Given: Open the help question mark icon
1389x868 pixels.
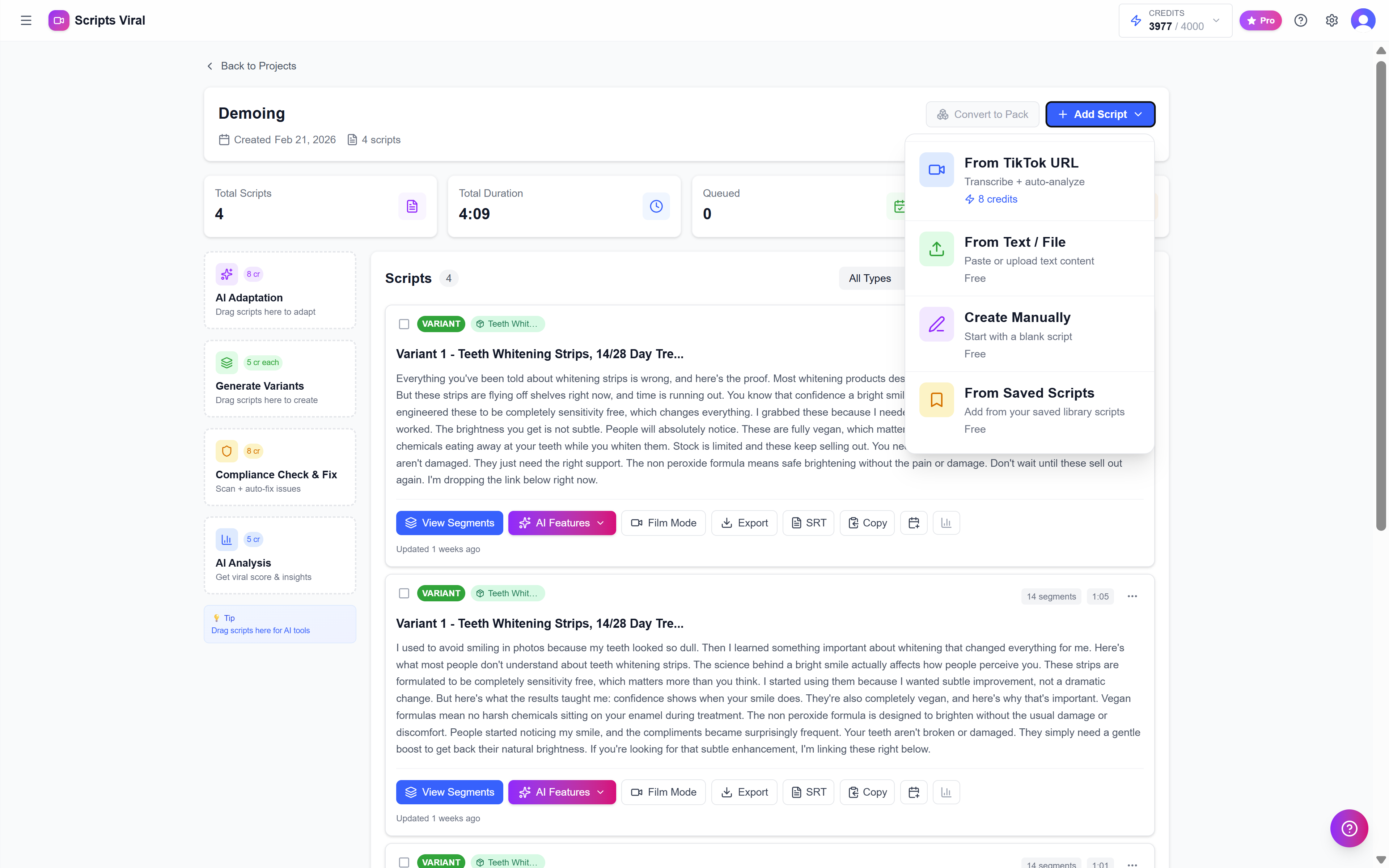Looking at the screenshot, I should [1300, 20].
